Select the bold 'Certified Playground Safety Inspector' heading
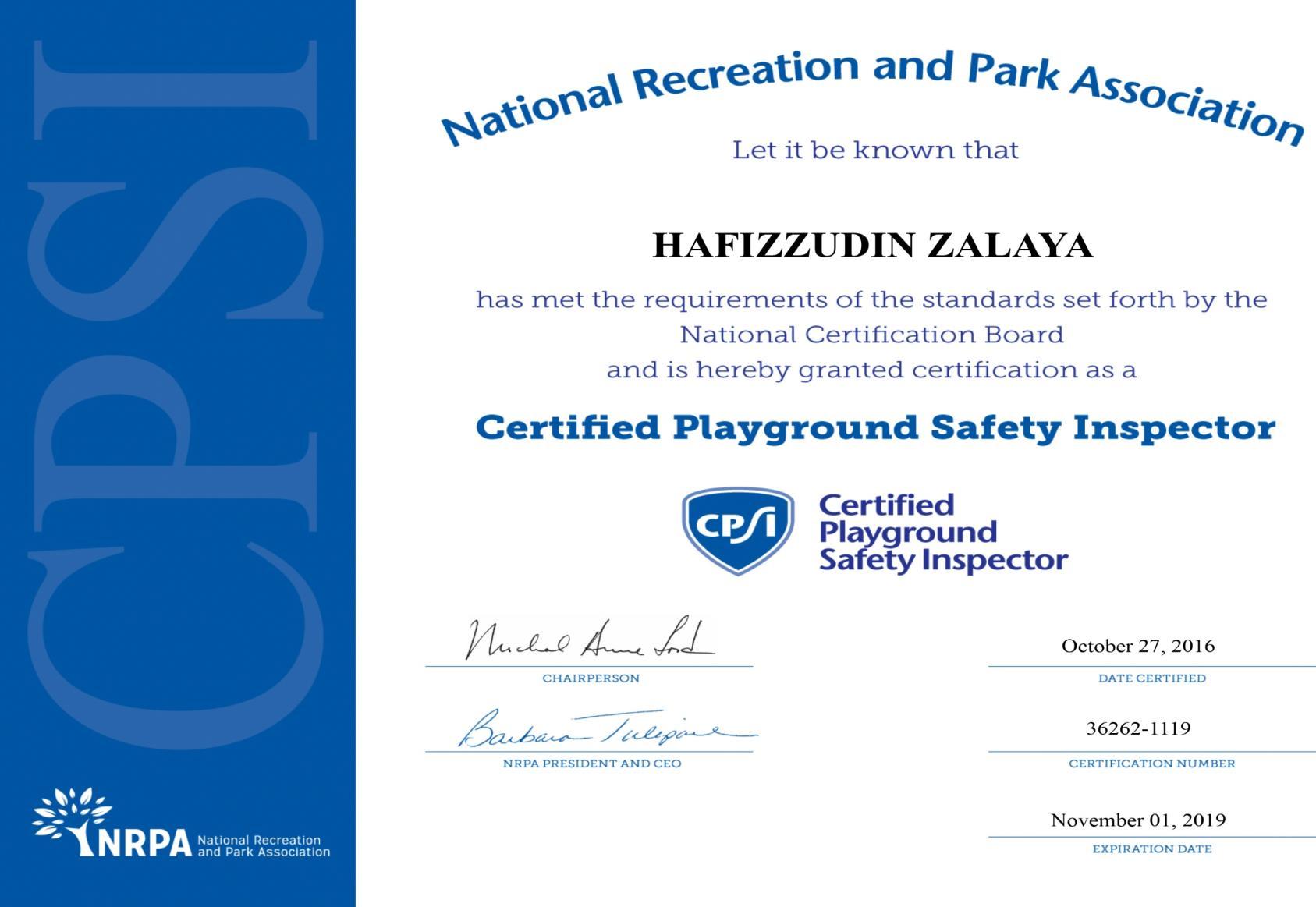Viewport: 1316px width, 907px height. click(875, 428)
